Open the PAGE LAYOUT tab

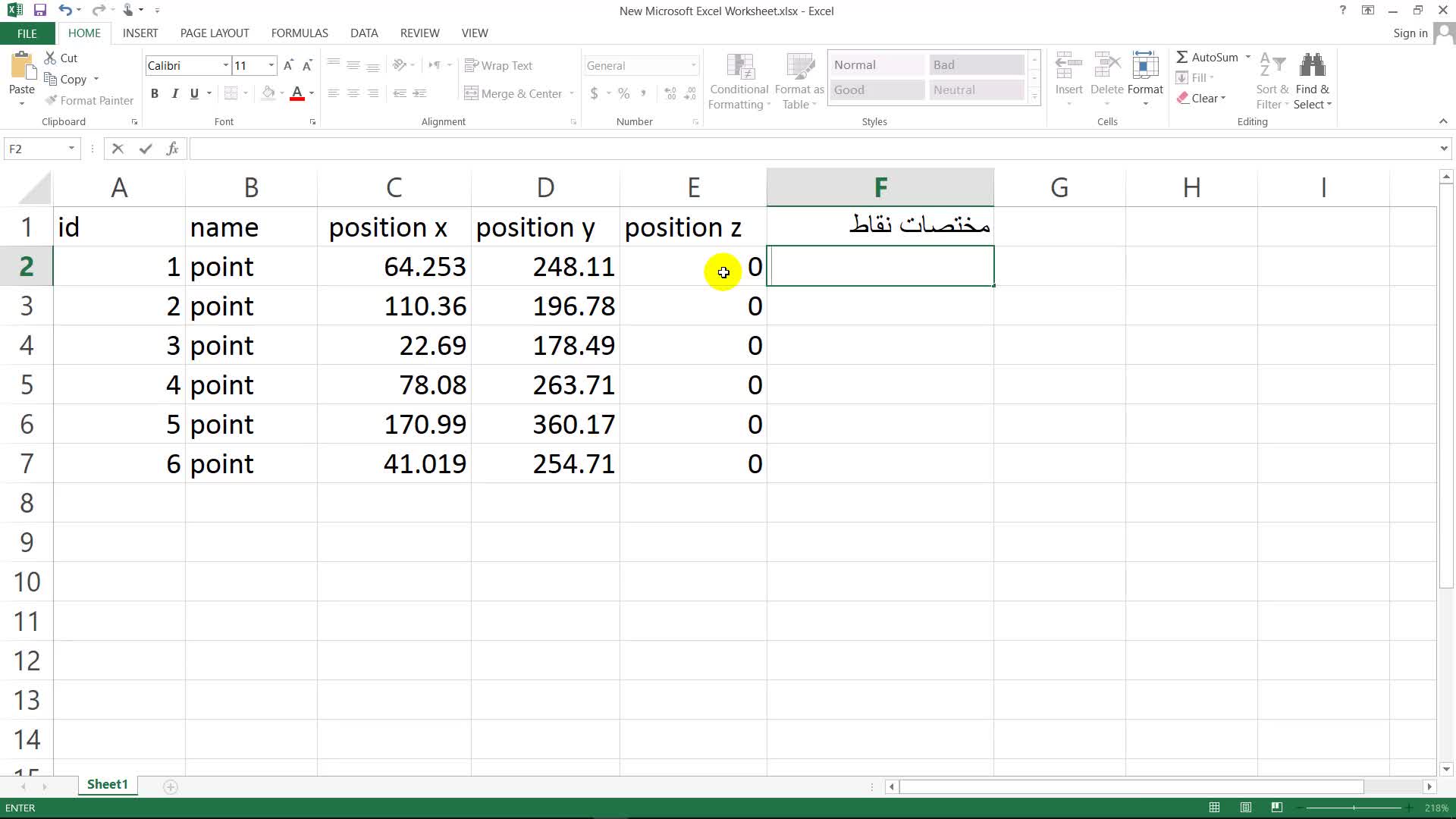point(215,33)
